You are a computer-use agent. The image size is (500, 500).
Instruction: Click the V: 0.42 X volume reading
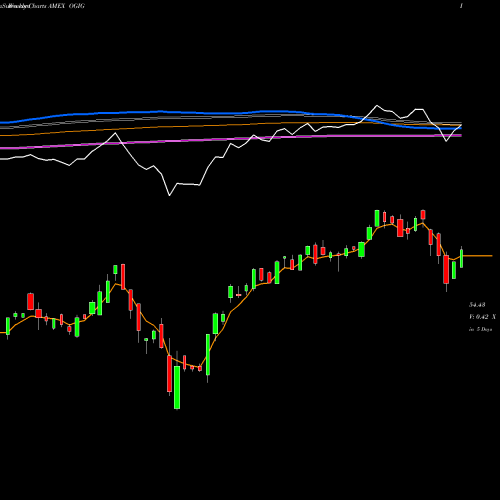pyautogui.click(x=482, y=317)
